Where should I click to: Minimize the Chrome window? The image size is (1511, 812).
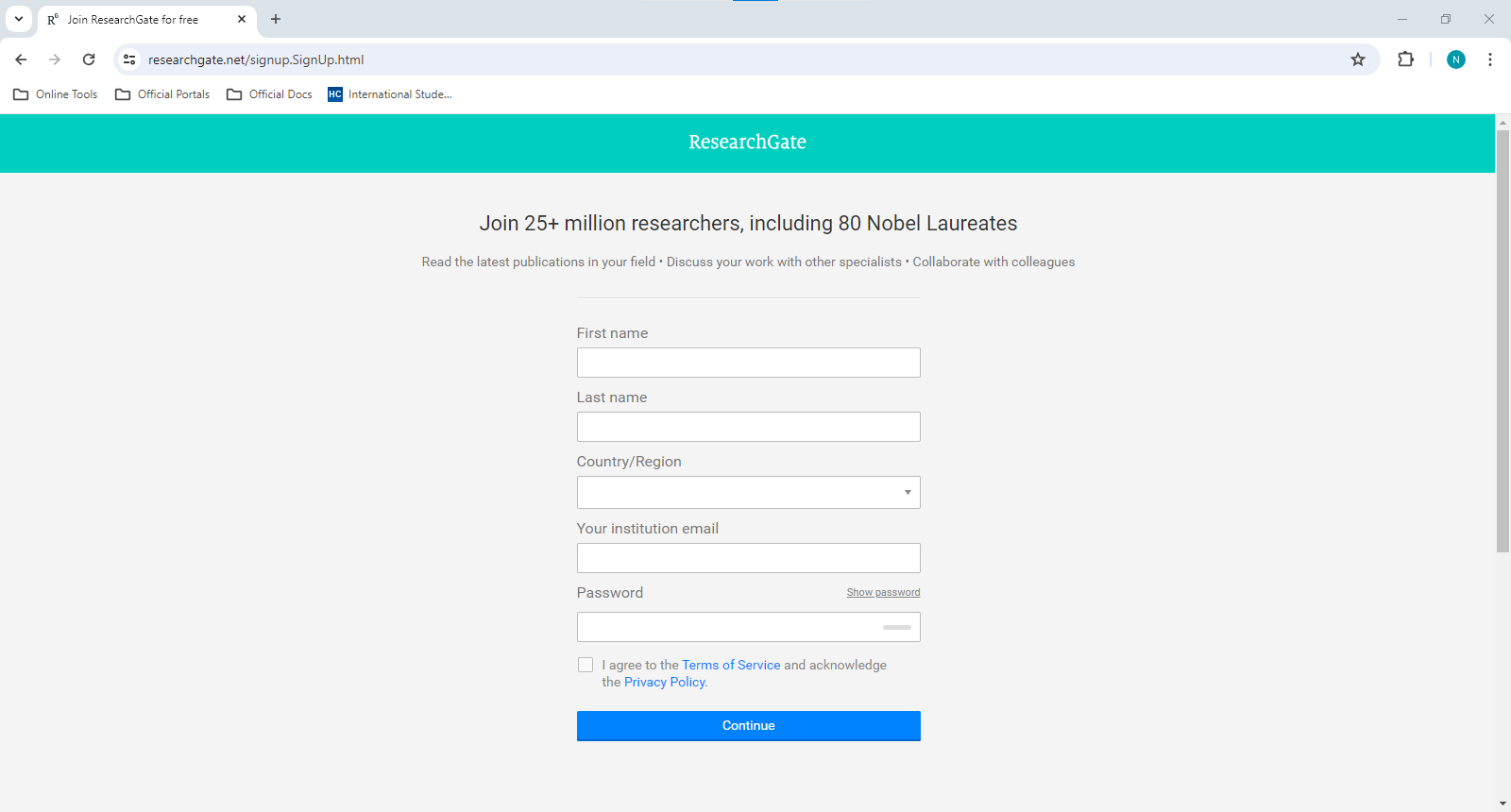click(1402, 19)
